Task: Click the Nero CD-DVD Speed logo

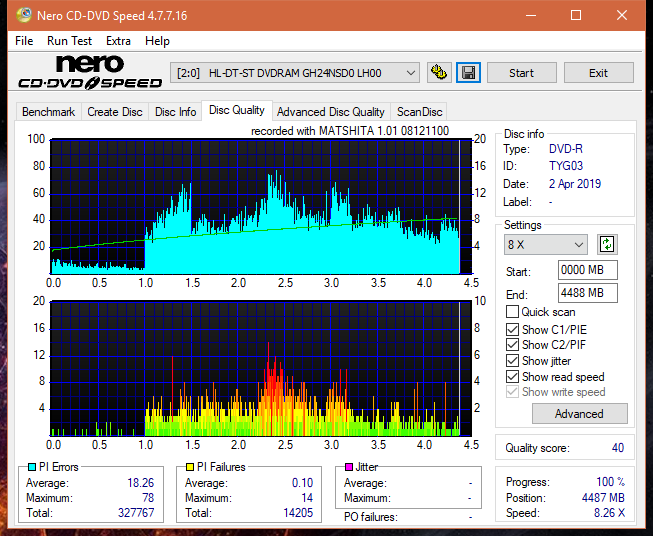Action: (90, 73)
